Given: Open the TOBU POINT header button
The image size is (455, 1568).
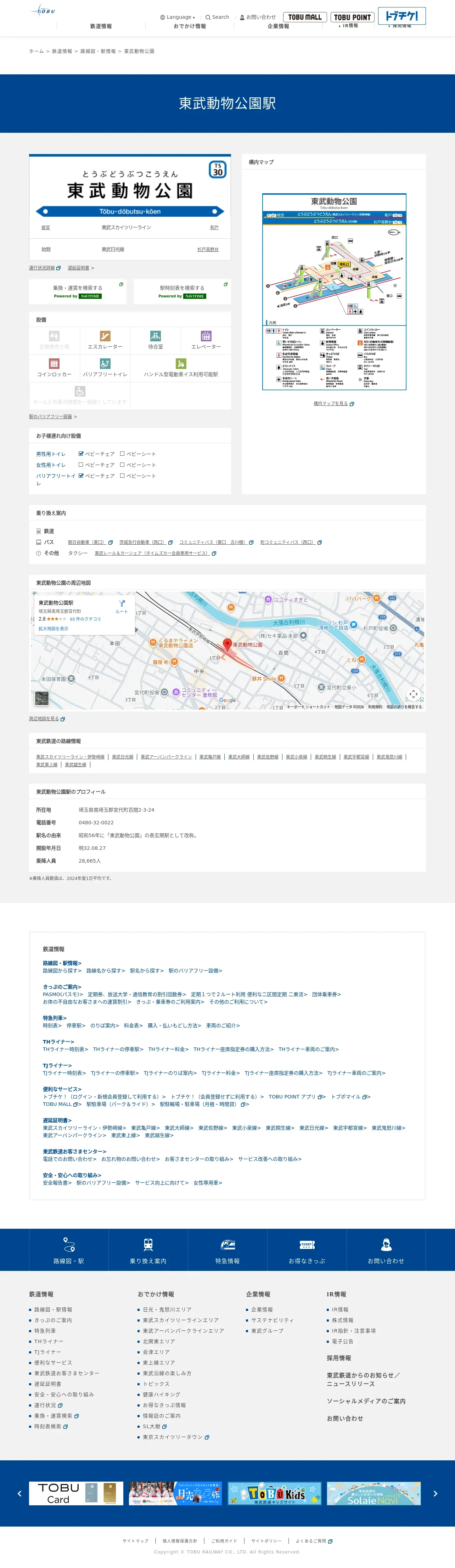Looking at the screenshot, I should coord(352,17).
